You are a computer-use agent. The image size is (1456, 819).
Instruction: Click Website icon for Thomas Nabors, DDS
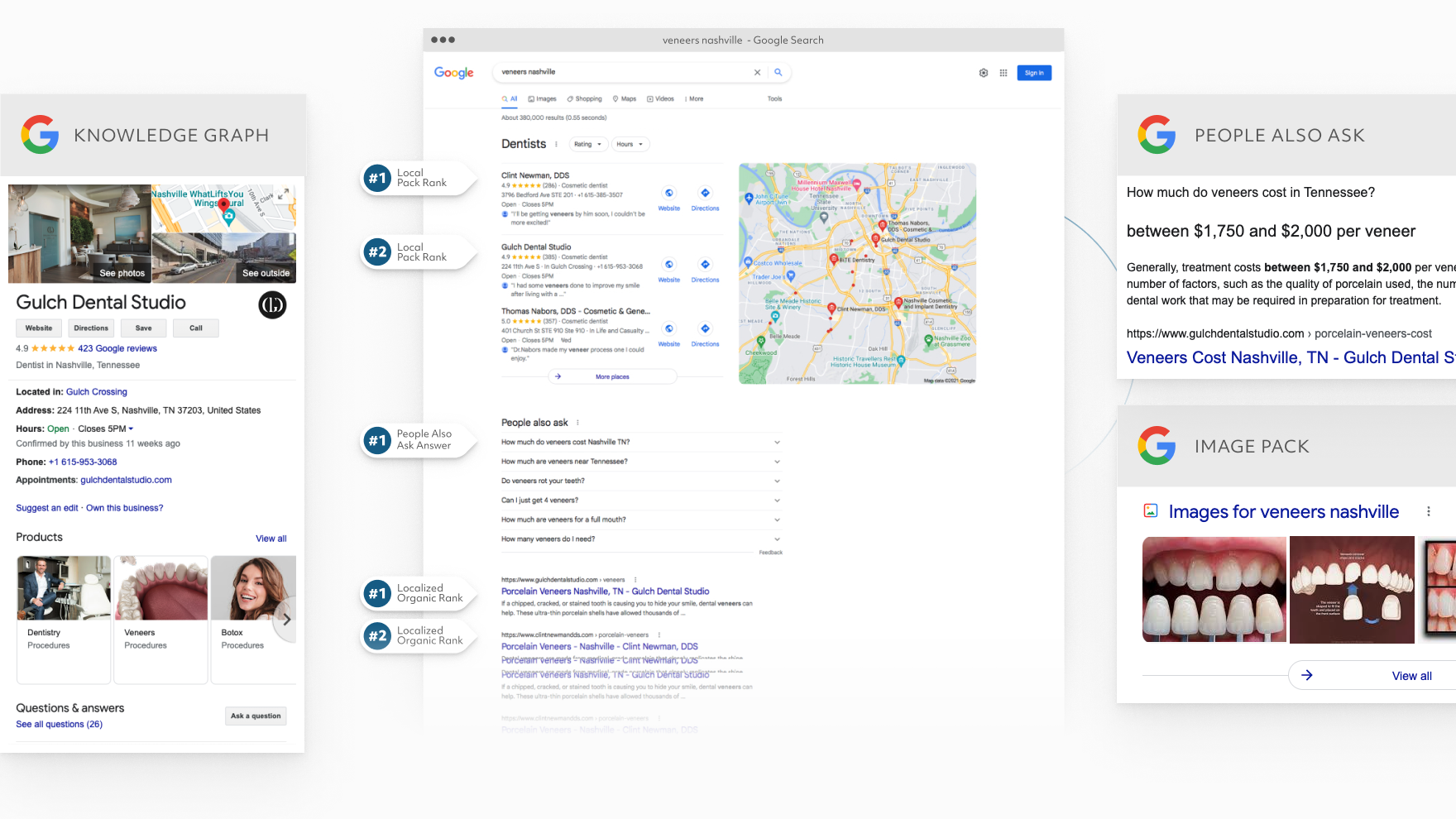[669, 328]
